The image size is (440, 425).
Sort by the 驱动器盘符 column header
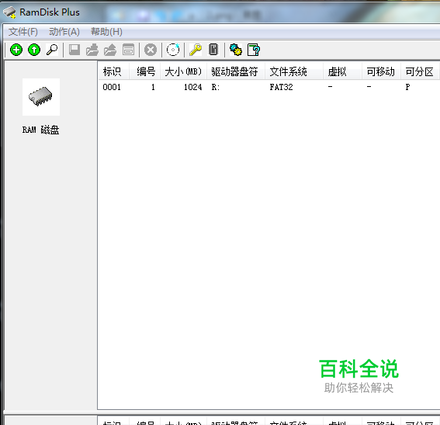tap(235, 71)
